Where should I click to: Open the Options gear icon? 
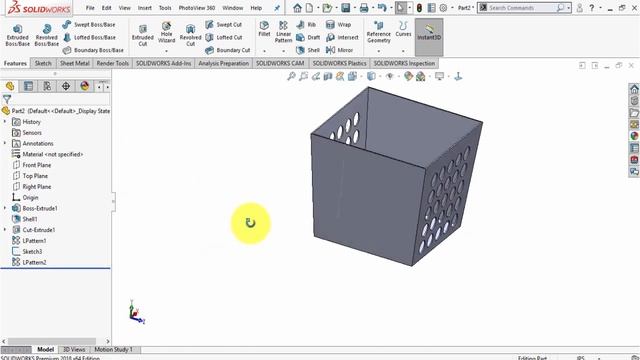[443, 8]
